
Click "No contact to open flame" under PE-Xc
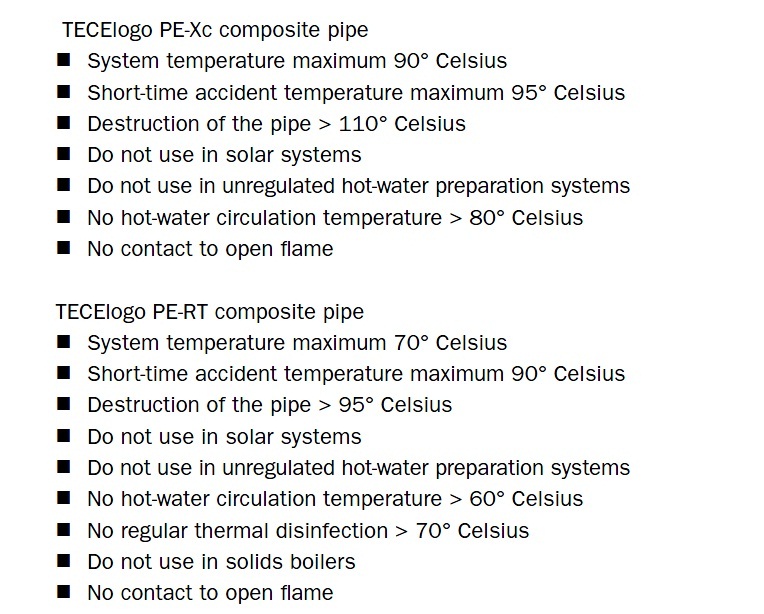point(210,248)
